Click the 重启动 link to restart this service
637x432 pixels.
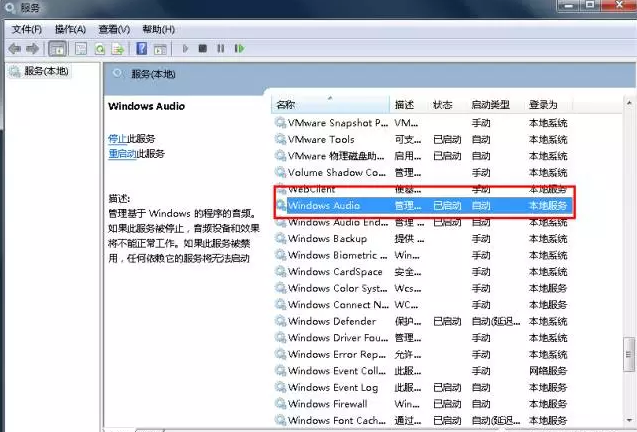tap(122, 154)
